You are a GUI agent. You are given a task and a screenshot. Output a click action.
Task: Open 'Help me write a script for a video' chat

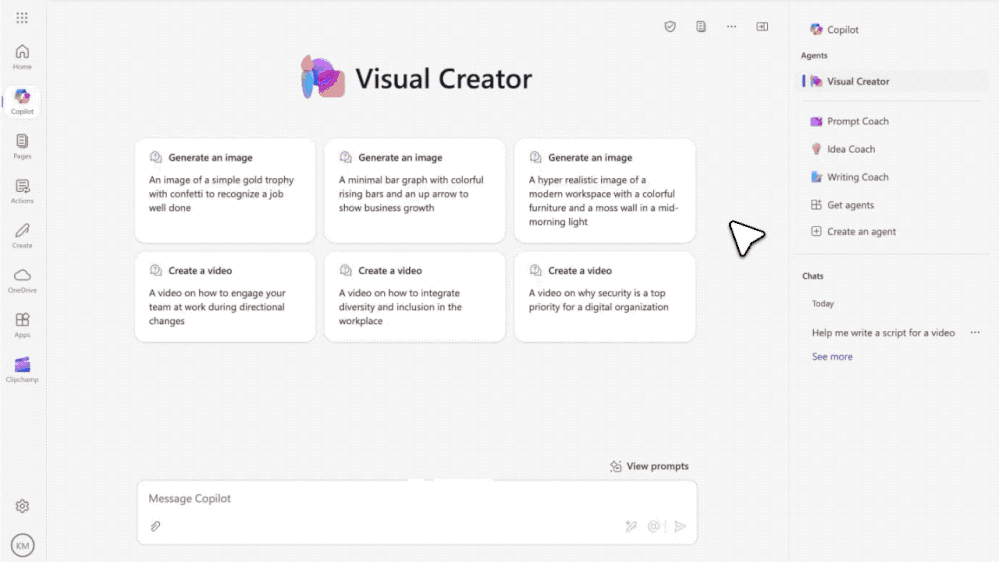pyautogui.click(x=883, y=333)
